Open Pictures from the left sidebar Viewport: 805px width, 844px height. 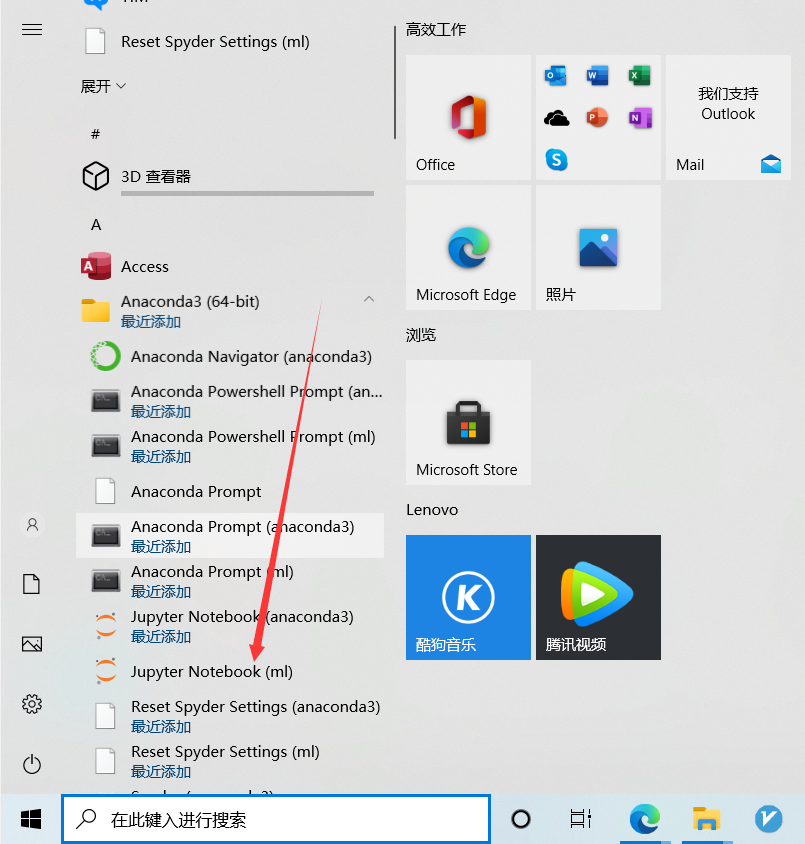[x=32, y=644]
